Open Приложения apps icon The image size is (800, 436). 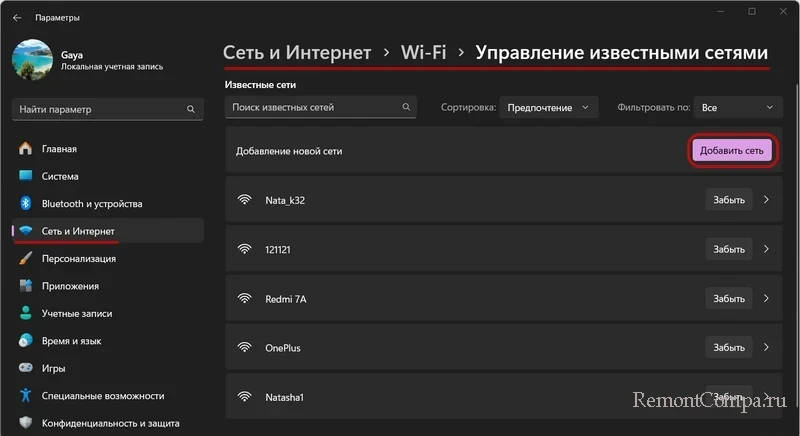coord(26,286)
